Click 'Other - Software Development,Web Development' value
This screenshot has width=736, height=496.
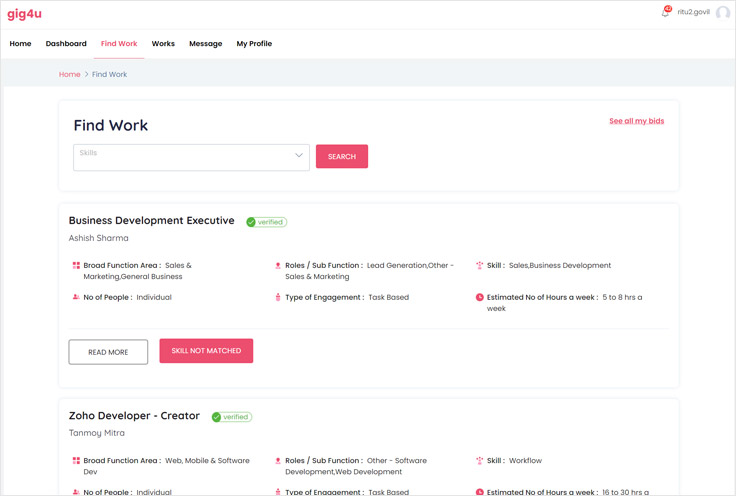click(356, 466)
